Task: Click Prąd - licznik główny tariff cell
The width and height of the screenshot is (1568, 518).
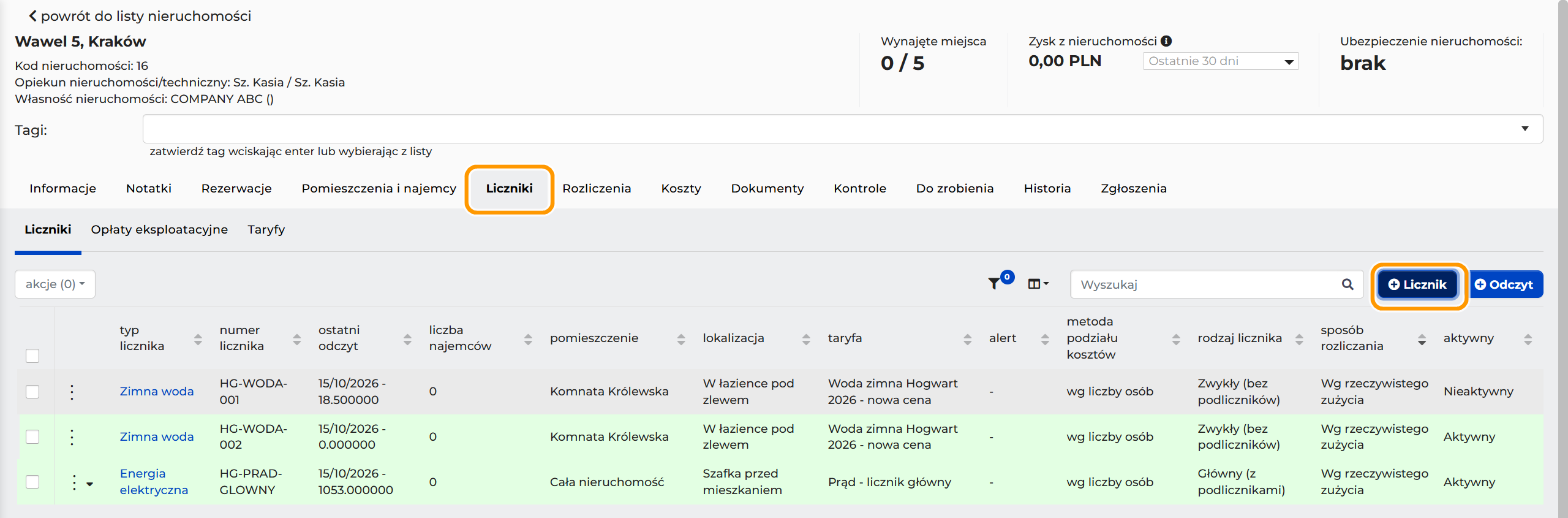Action: click(x=890, y=482)
